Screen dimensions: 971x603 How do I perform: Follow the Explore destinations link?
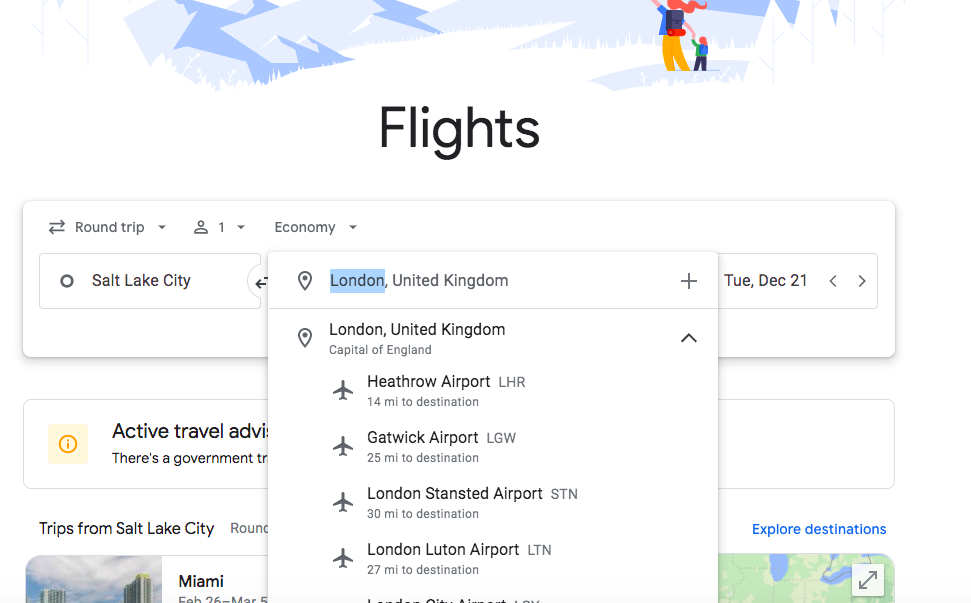tap(819, 528)
